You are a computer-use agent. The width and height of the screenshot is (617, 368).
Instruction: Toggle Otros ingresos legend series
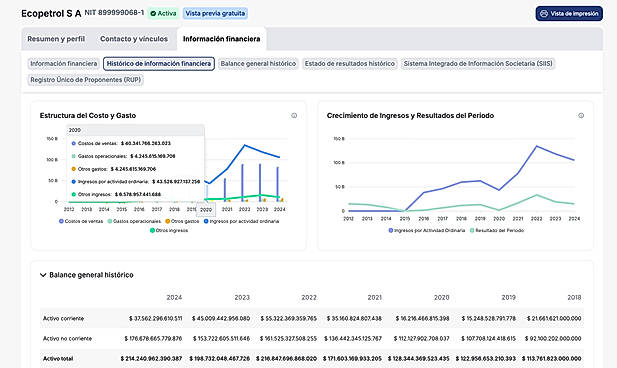[169, 230]
